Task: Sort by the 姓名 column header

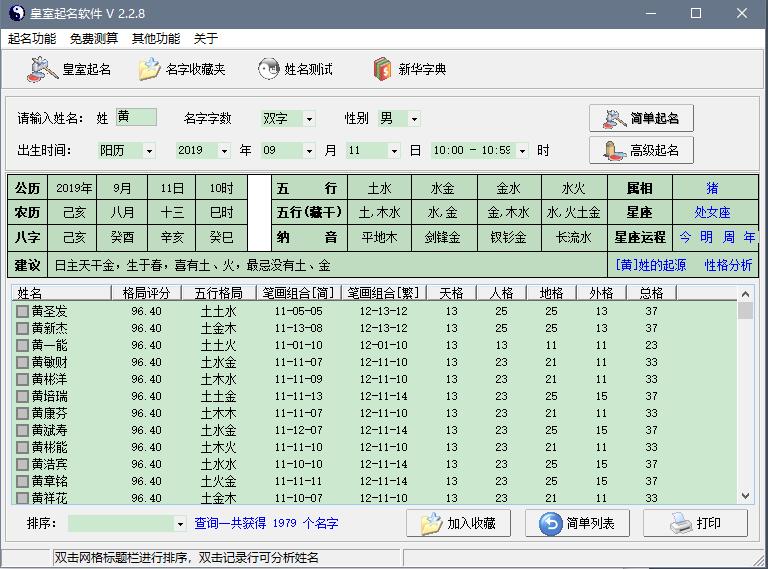Action: pyautogui.click(x=61, y=293)
